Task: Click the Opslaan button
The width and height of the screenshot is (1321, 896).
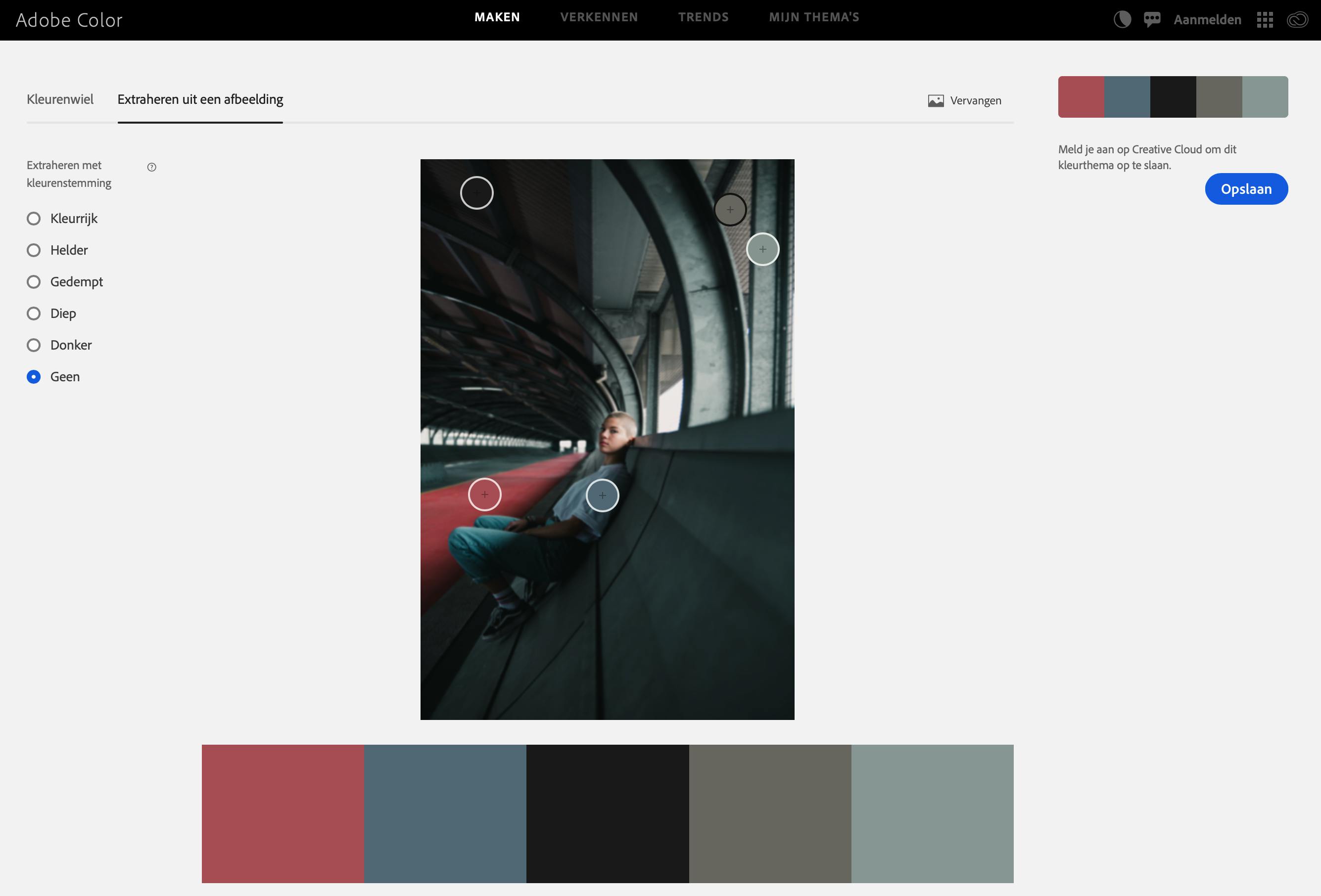Action: tap(1246, 189)
